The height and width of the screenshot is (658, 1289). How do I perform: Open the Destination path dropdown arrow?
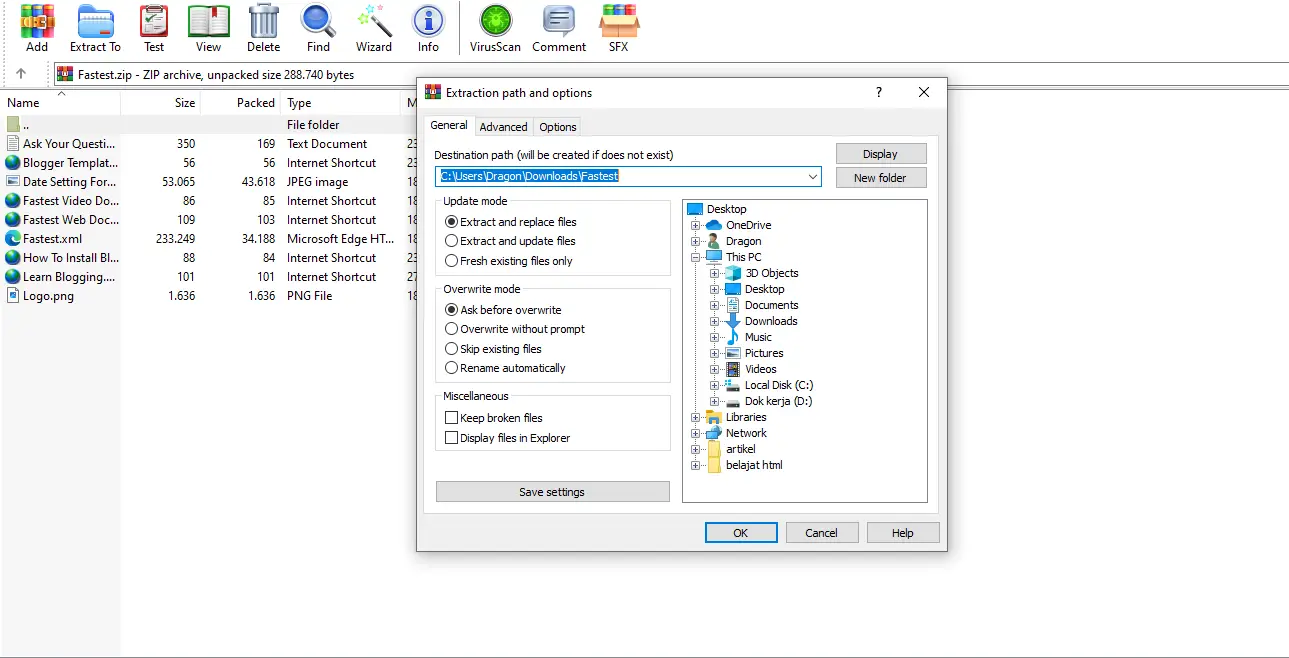click(x=811, y=177)
